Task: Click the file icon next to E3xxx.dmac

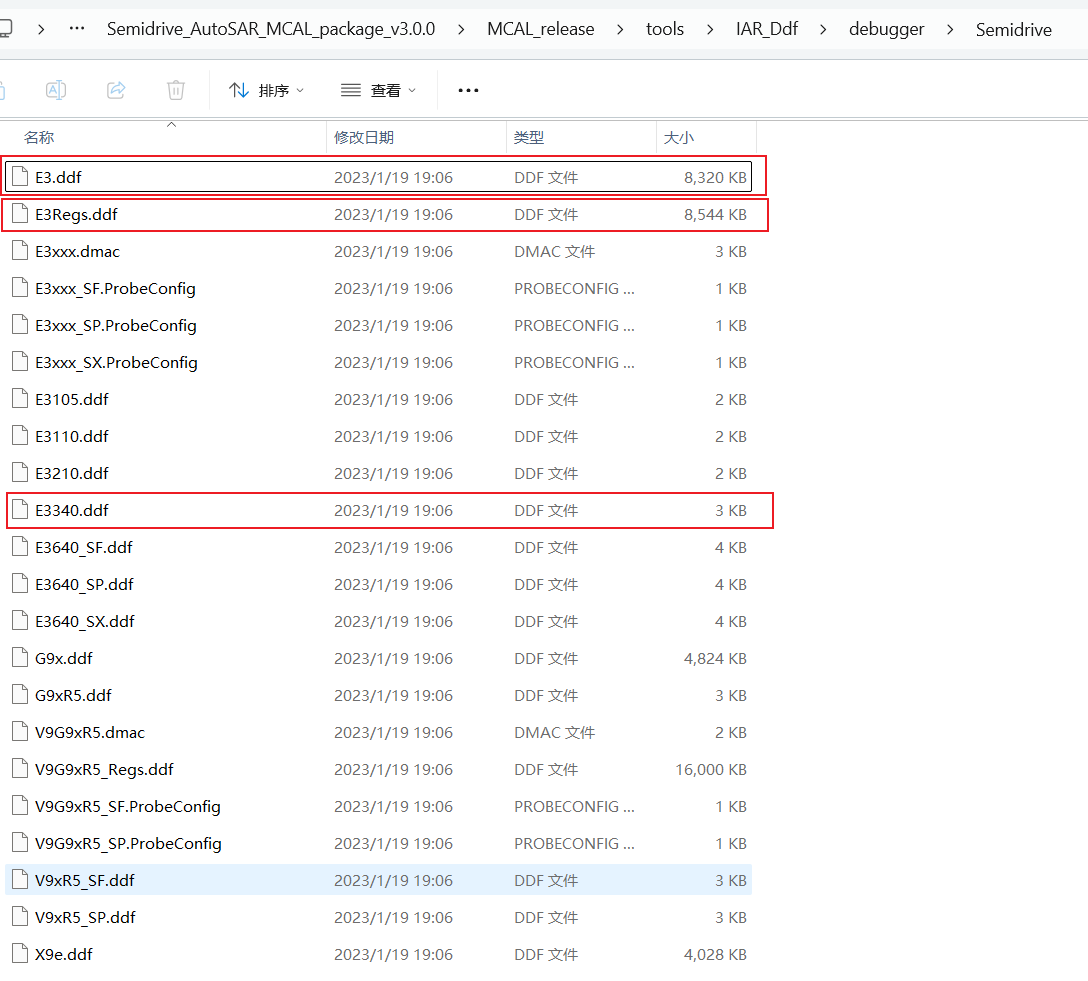Action: (20, 251)
